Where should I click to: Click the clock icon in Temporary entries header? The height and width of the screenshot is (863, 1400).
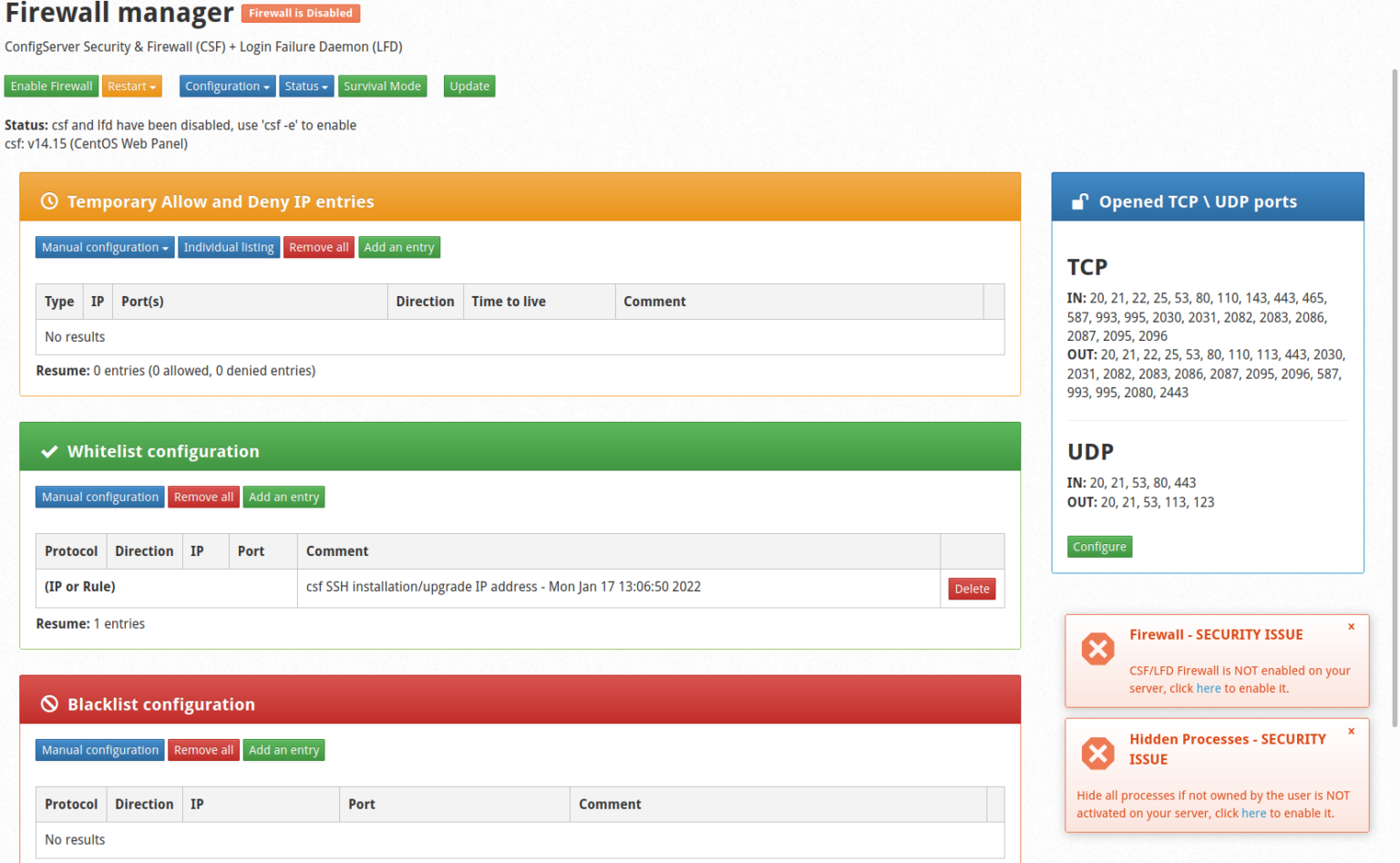click(x=49, y=201)
